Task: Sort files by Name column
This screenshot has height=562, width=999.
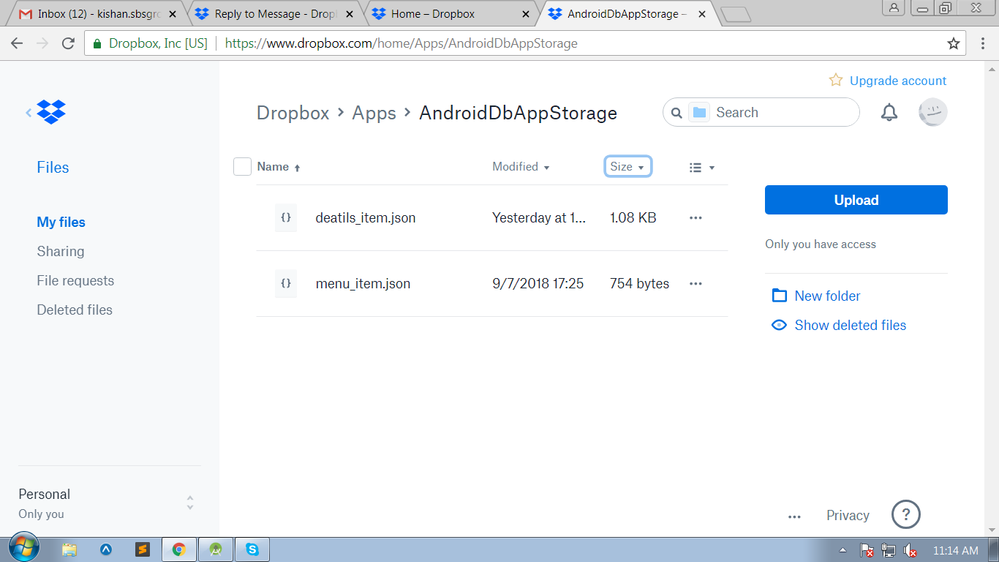Action: pos(278,167)
